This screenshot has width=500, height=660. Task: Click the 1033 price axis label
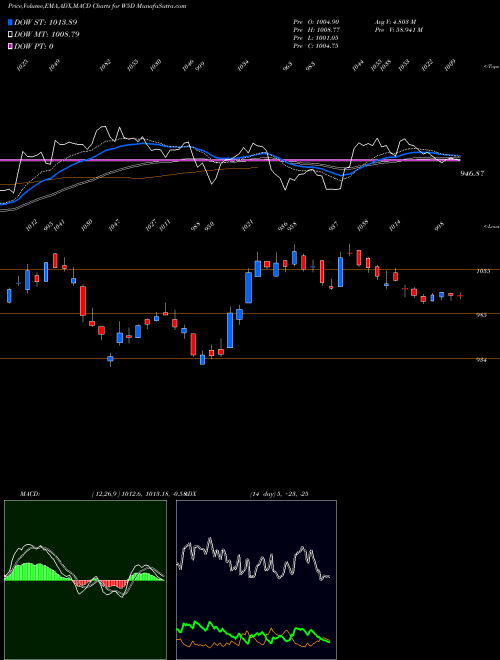[x=483, y=271]
